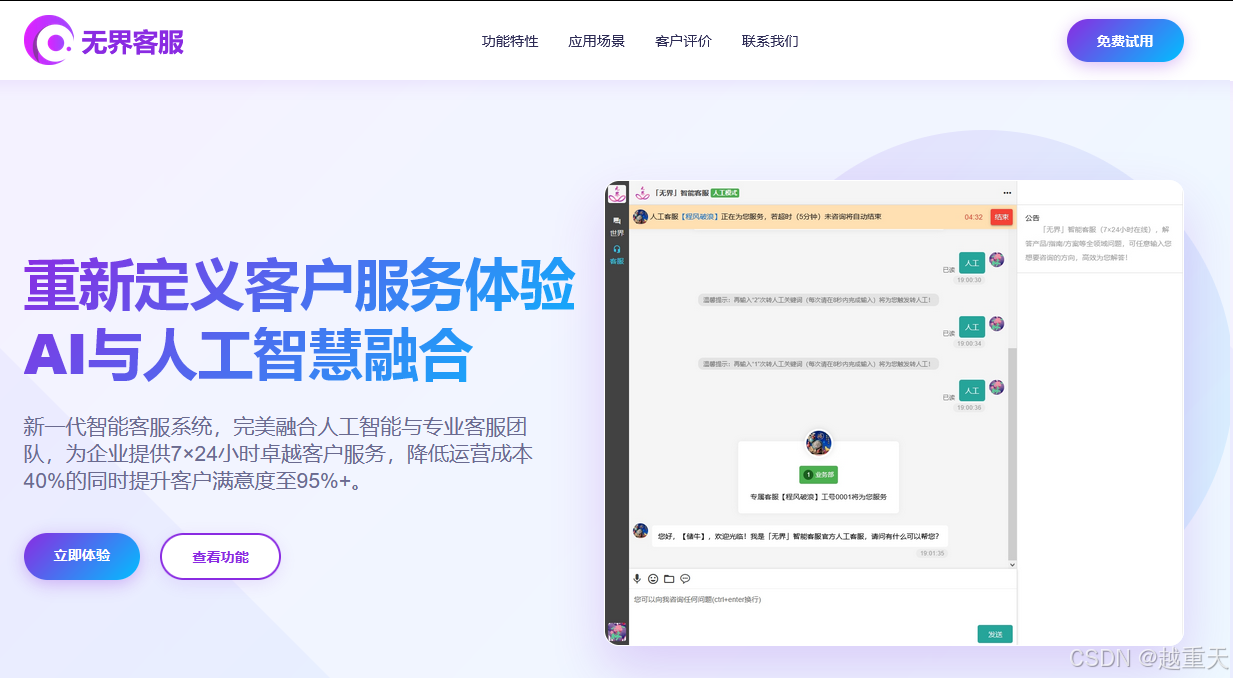Click the lotus logo atop the chat sidebar
This screenshot has width=1233, height=678.
617,193
